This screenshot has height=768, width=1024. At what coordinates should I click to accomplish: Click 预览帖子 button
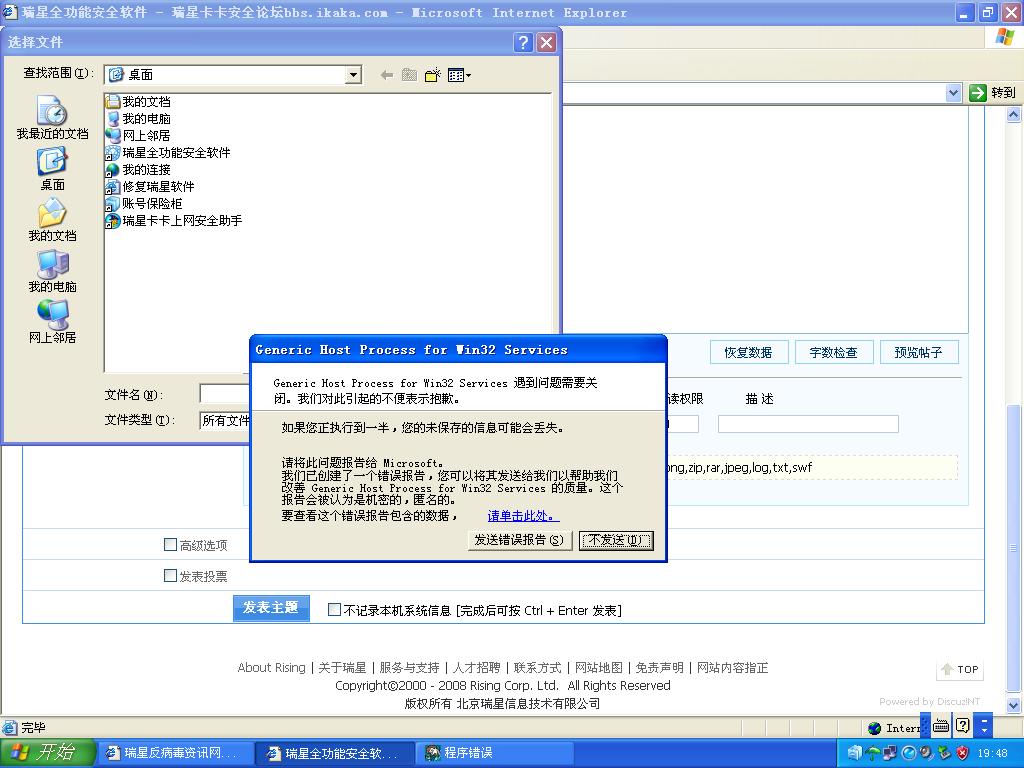pos(918,353)
